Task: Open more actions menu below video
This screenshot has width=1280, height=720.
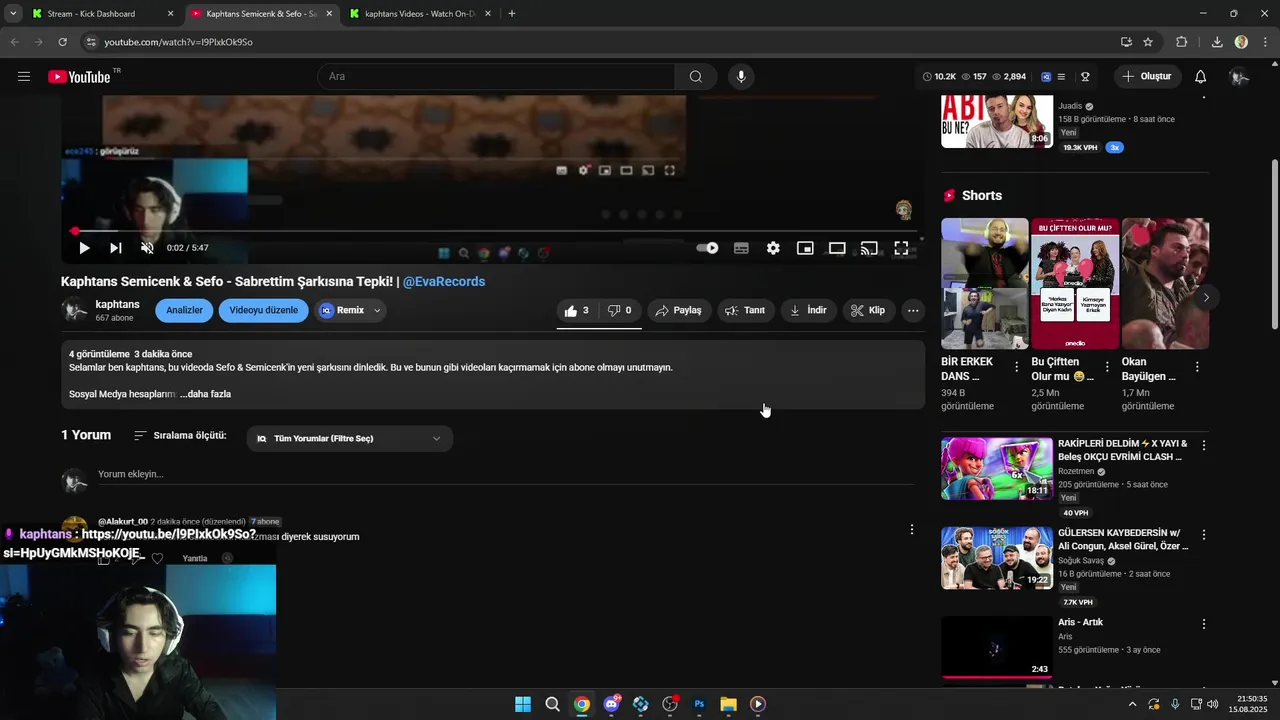Action: (913, 311)
